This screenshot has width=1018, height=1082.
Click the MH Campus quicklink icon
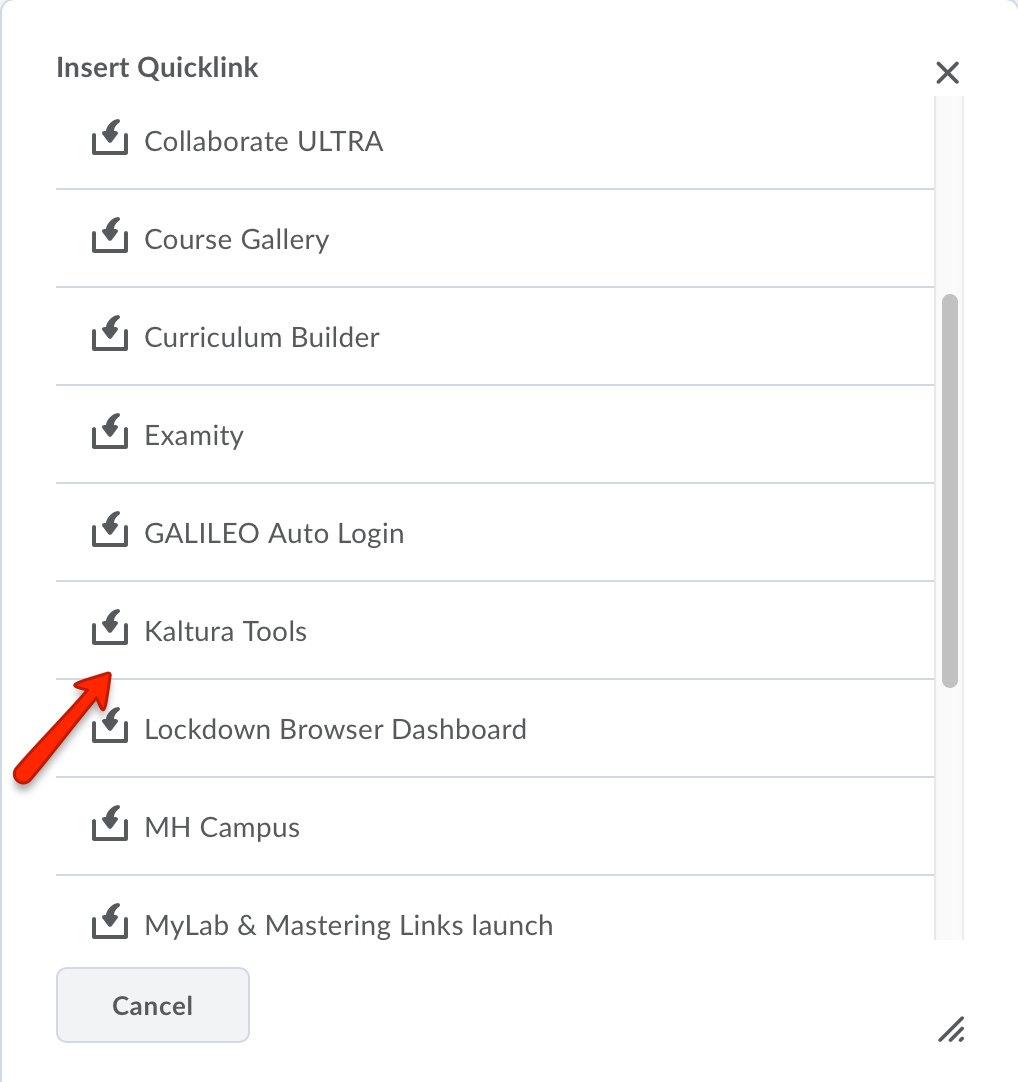point(110,826)
